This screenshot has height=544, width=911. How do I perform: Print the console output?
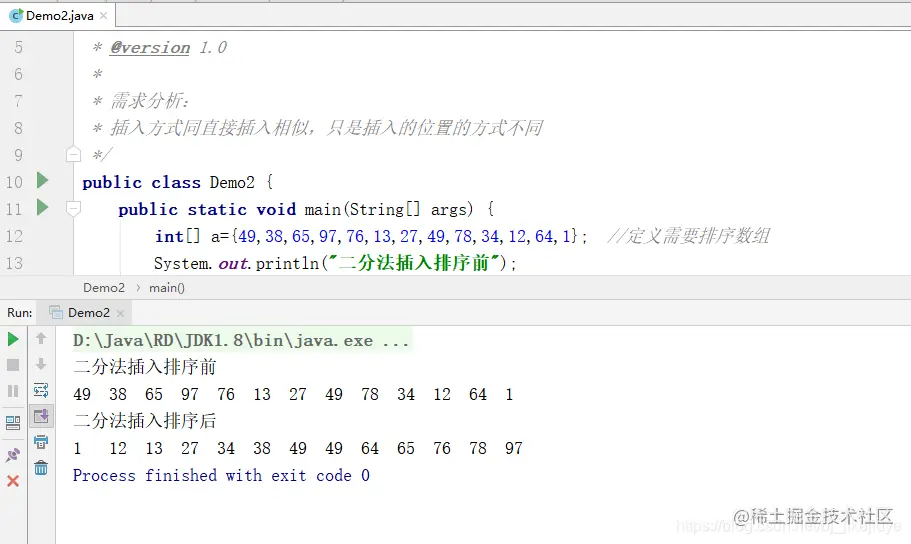41,442
